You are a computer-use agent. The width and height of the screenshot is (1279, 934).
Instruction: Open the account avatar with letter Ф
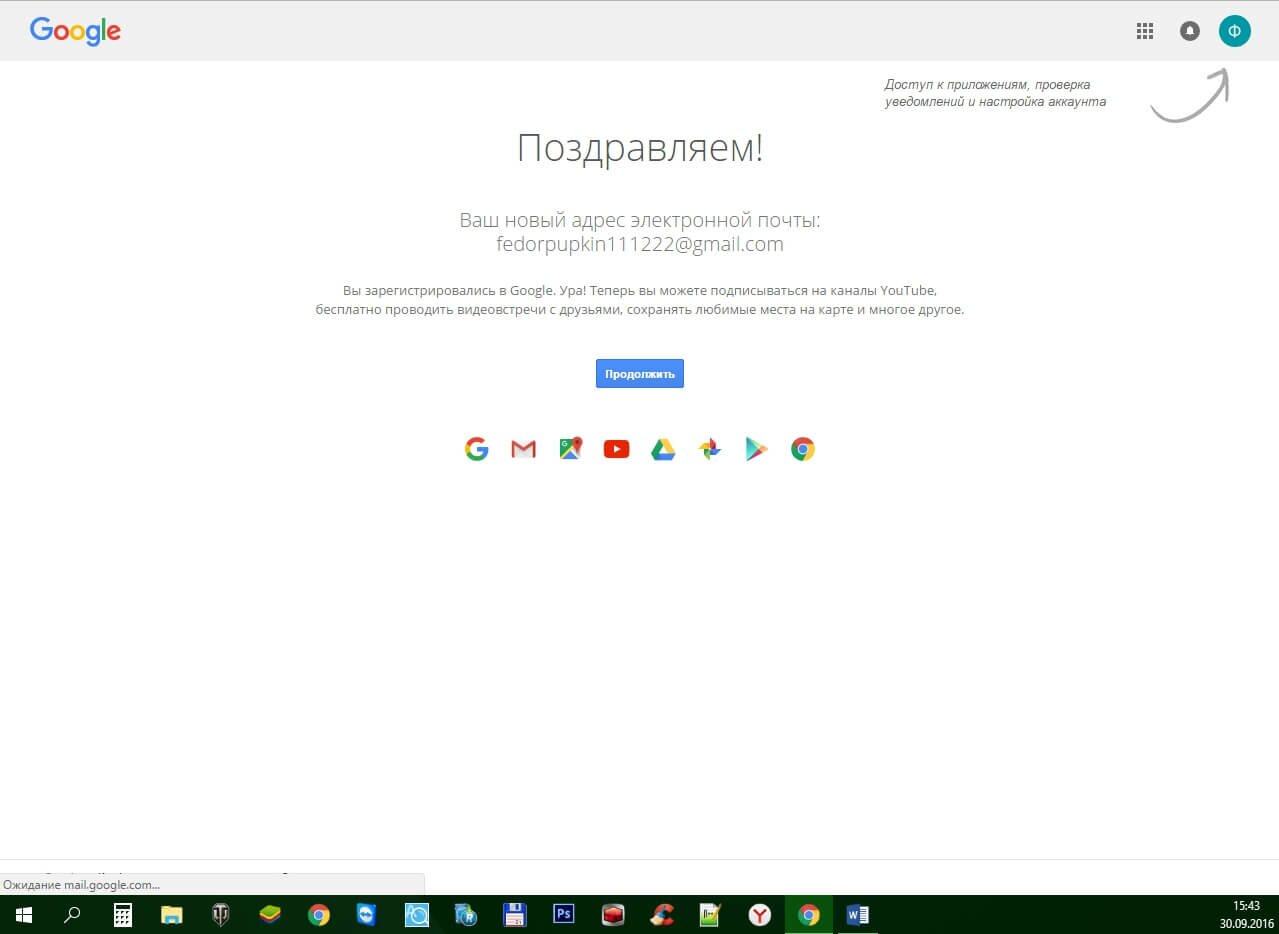pyautogui.click(x=1235, y=31)
